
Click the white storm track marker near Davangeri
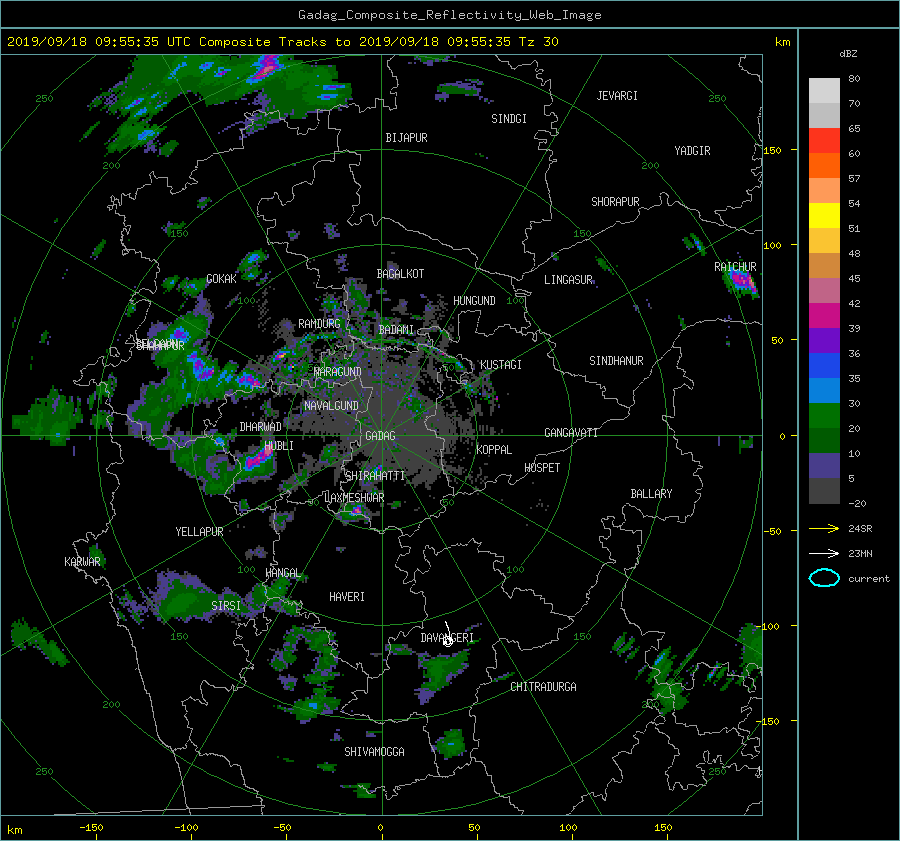point(448,640)
